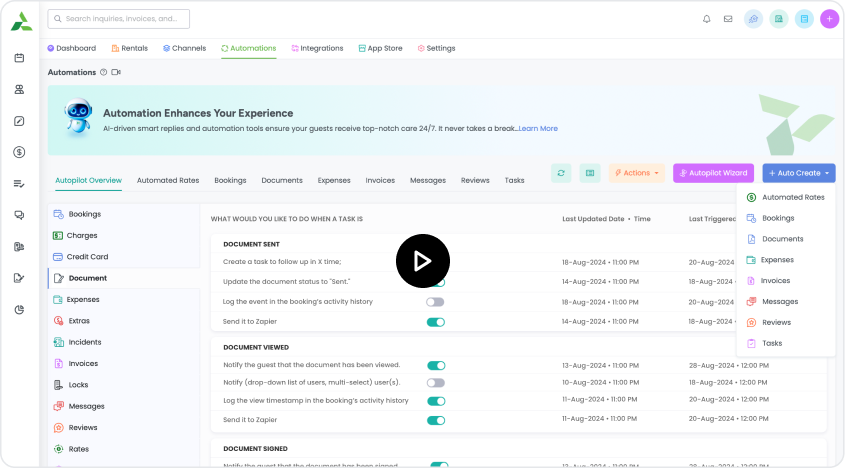
Task: Click the video camera icon beside Automations title
Action: point(116,72)
